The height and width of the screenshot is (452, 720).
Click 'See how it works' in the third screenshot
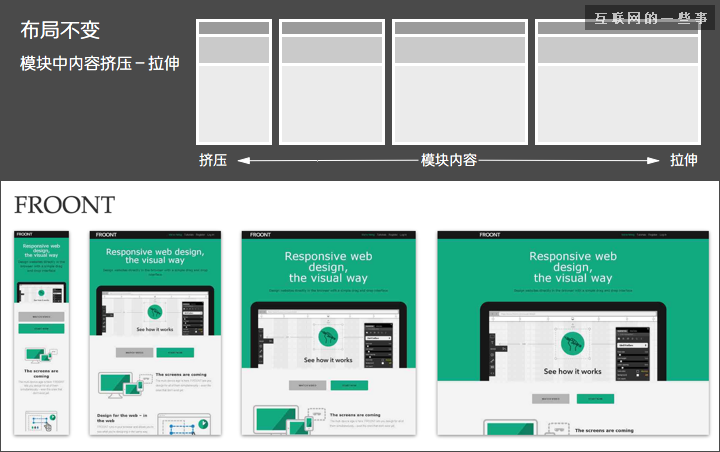point(328,360)
